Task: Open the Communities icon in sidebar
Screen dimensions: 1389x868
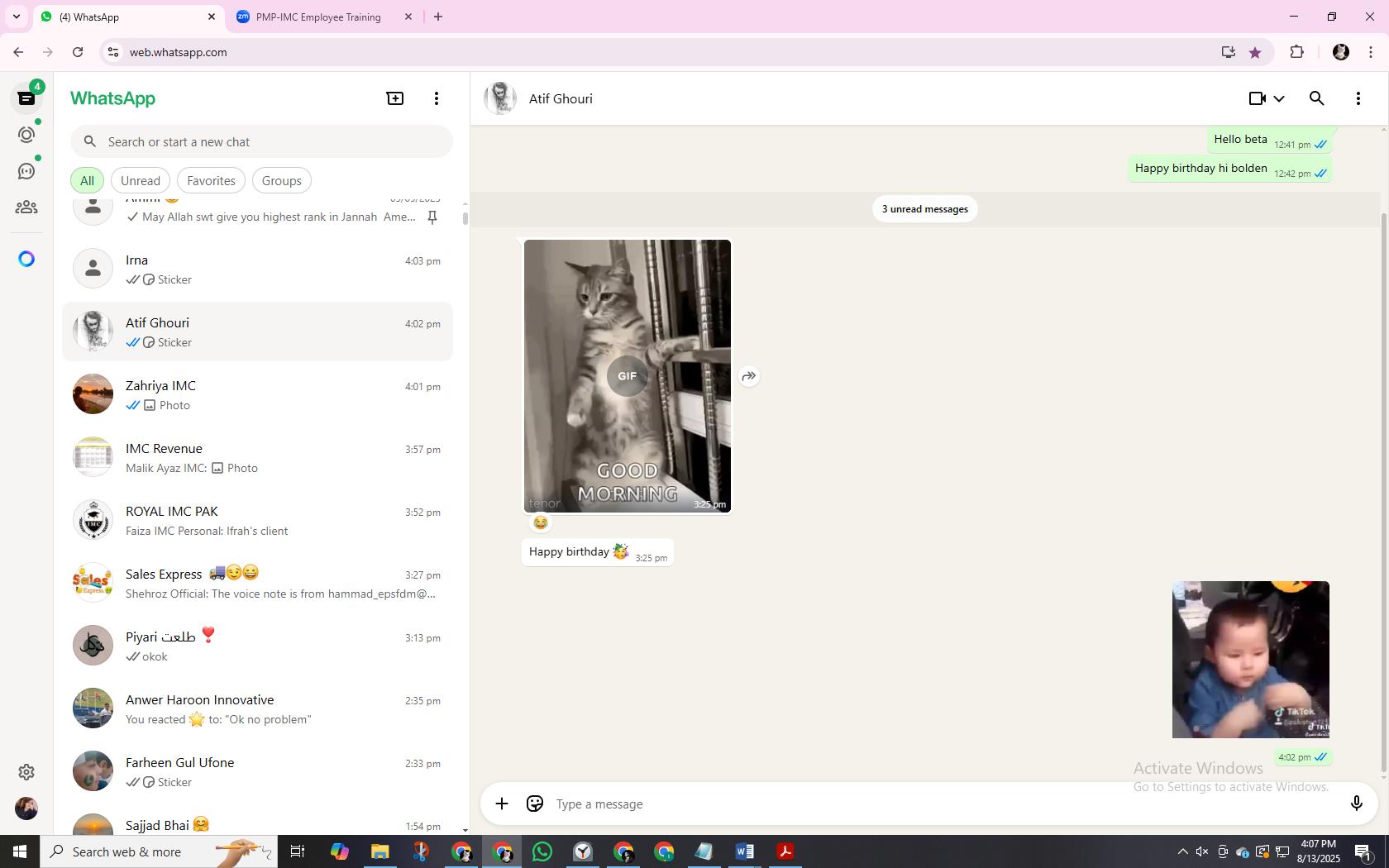Action: (x=26, y=207)
